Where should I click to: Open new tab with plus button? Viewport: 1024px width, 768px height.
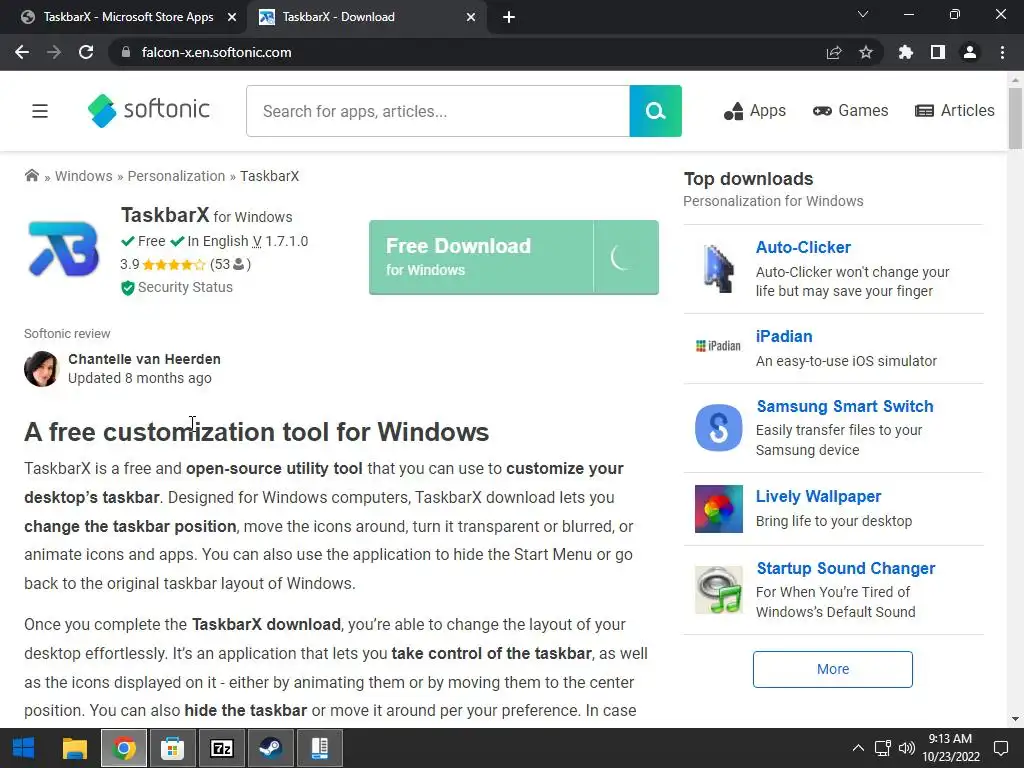coord(509,17)
